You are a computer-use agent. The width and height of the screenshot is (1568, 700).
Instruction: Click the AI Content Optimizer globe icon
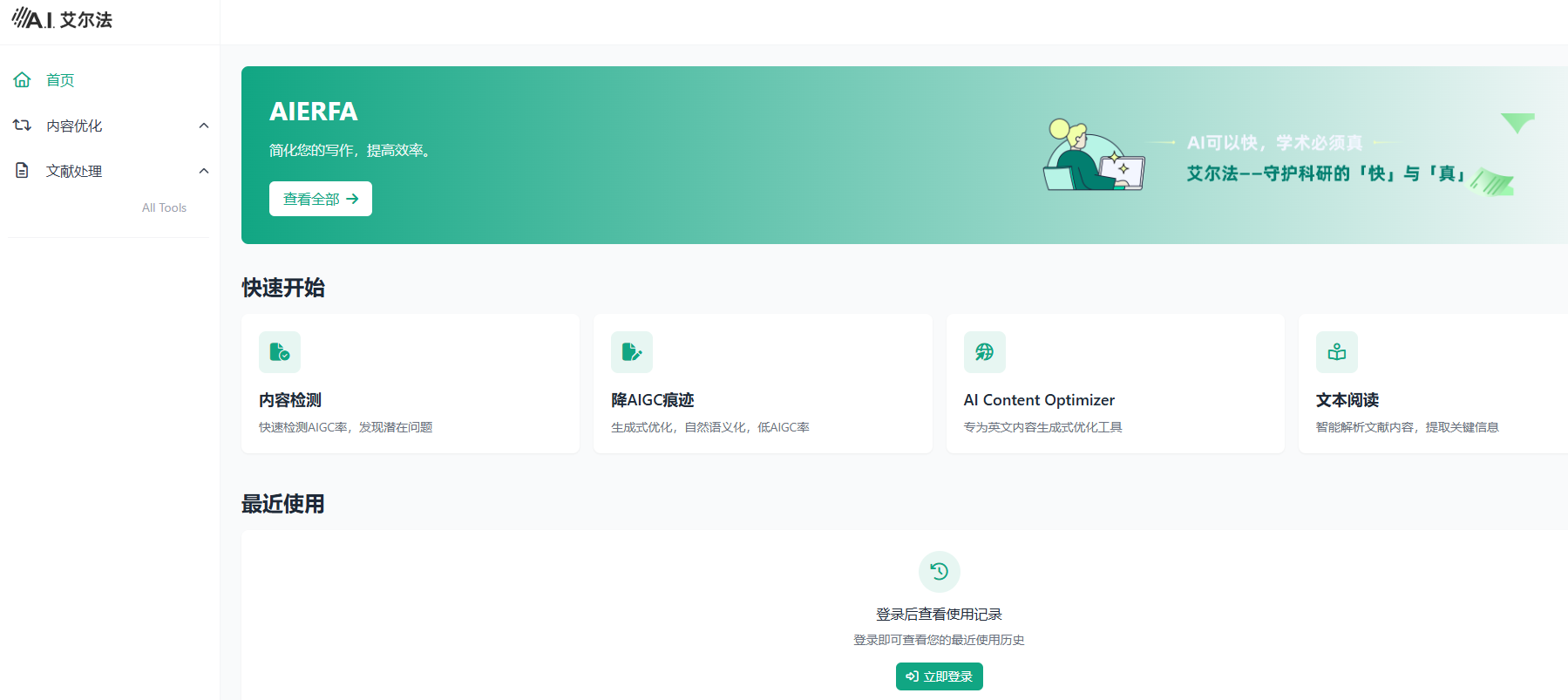pos(984,352)
